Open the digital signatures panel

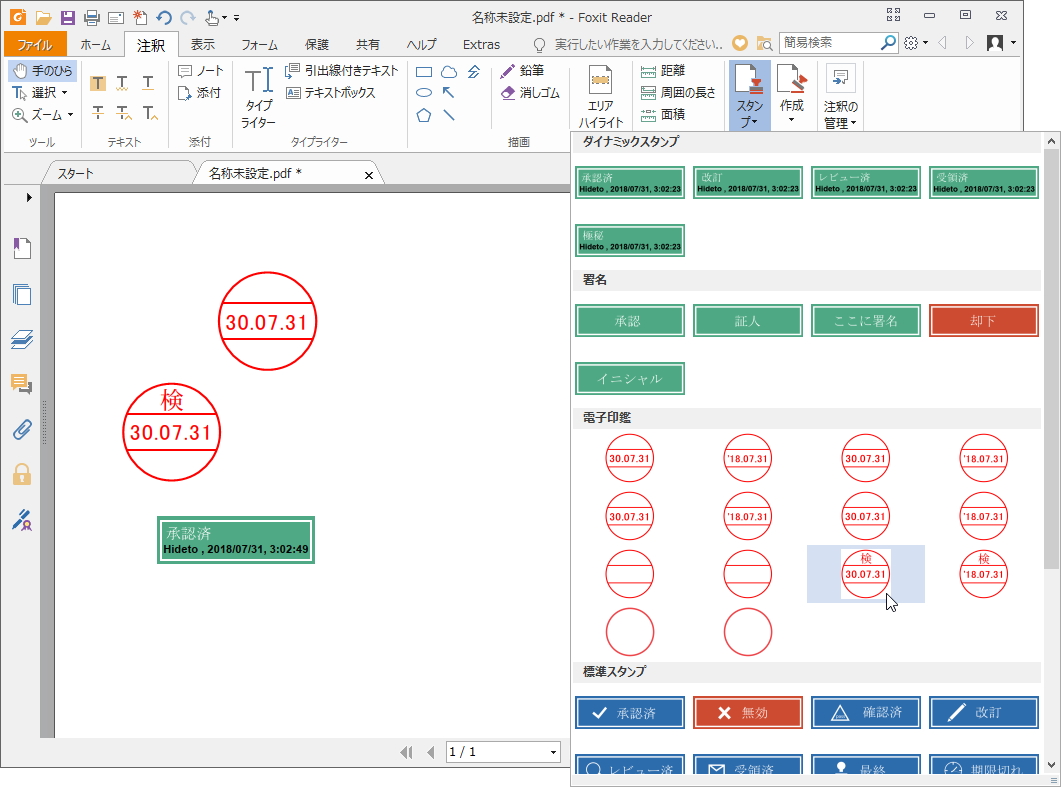coord(22,520)
